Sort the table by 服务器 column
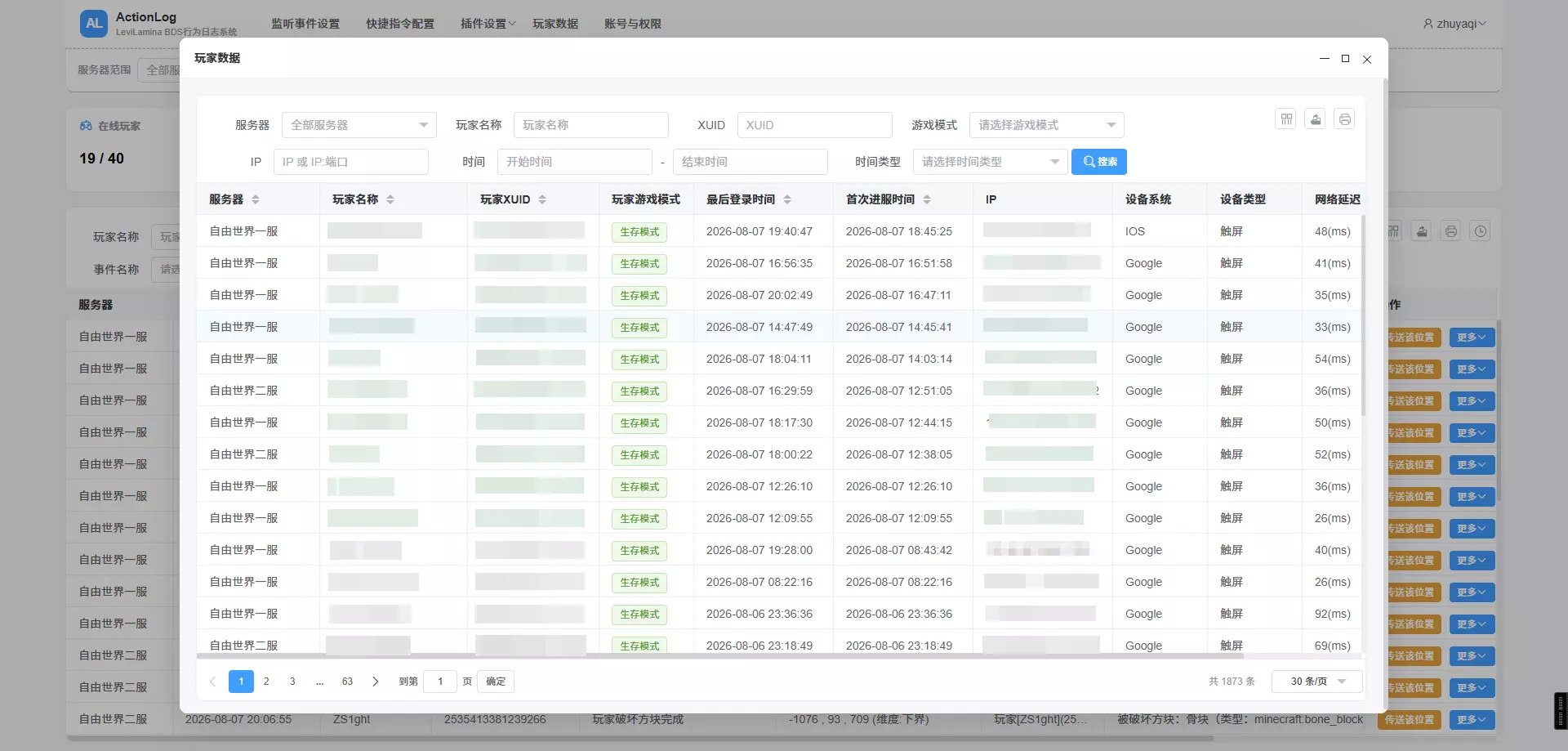Viewport: 1568px width, 751px height. [256, 199]
